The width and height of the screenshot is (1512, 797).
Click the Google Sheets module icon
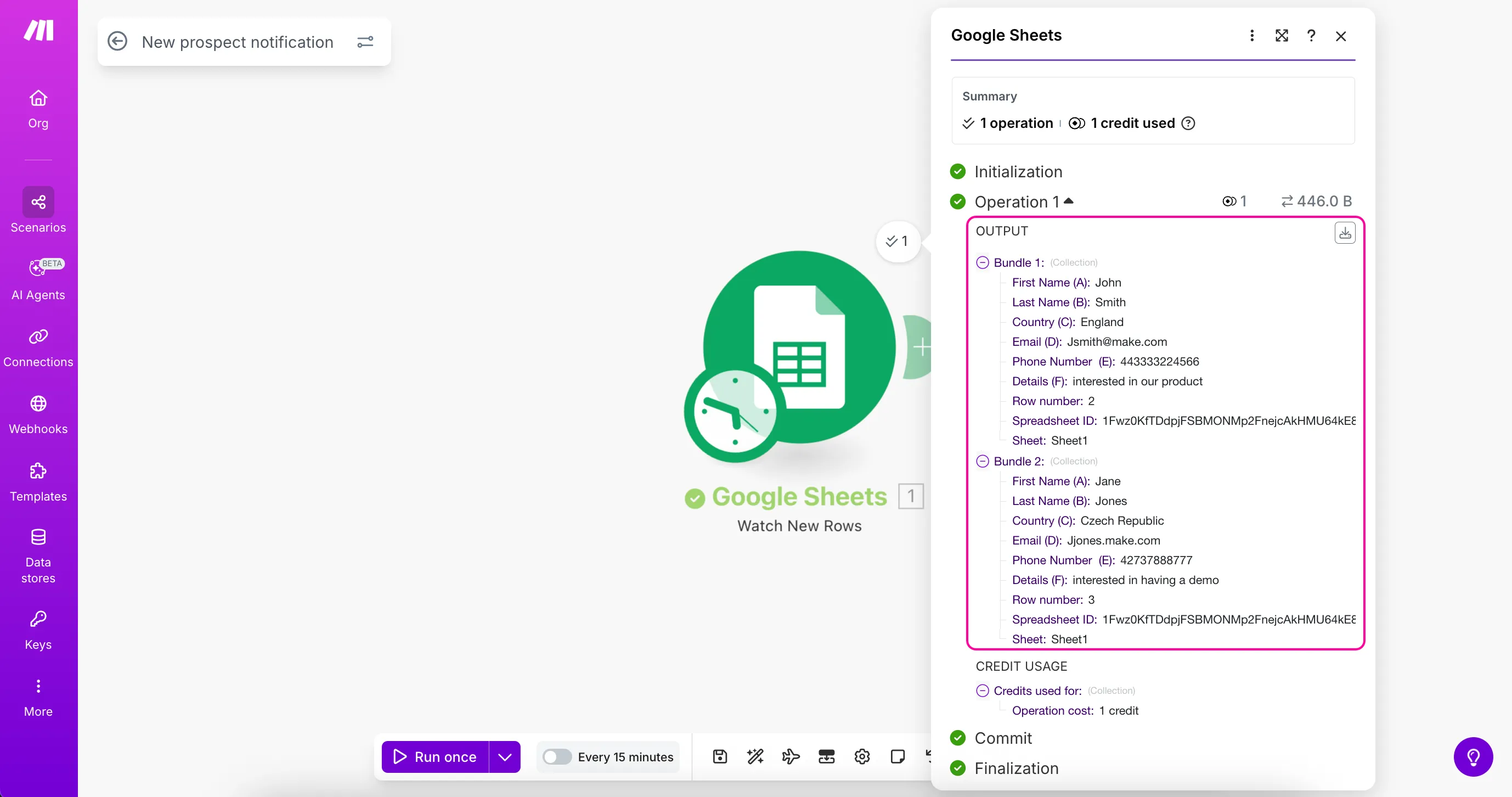coord(799,346)
